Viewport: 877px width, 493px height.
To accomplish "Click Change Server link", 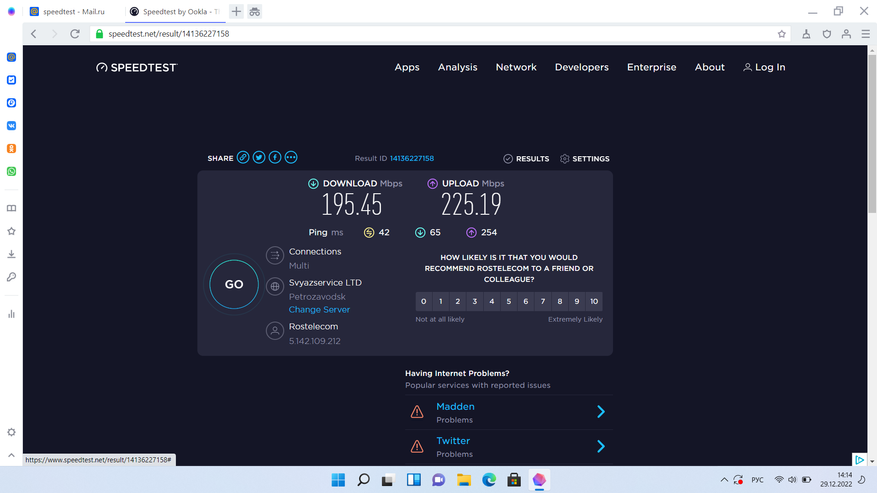I will (x=319, y=309).
